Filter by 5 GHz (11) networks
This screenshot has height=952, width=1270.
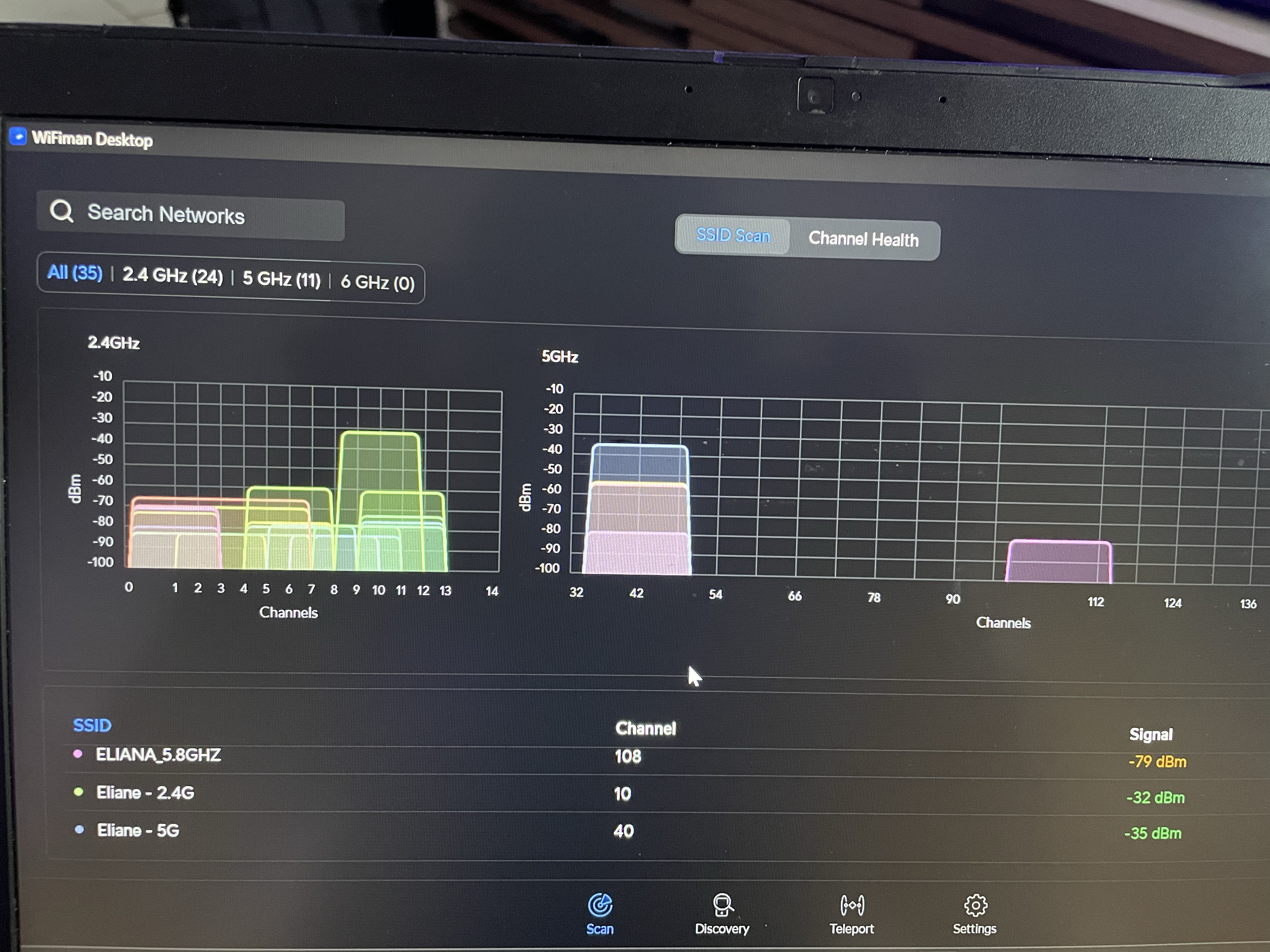[x=281, y=280]
